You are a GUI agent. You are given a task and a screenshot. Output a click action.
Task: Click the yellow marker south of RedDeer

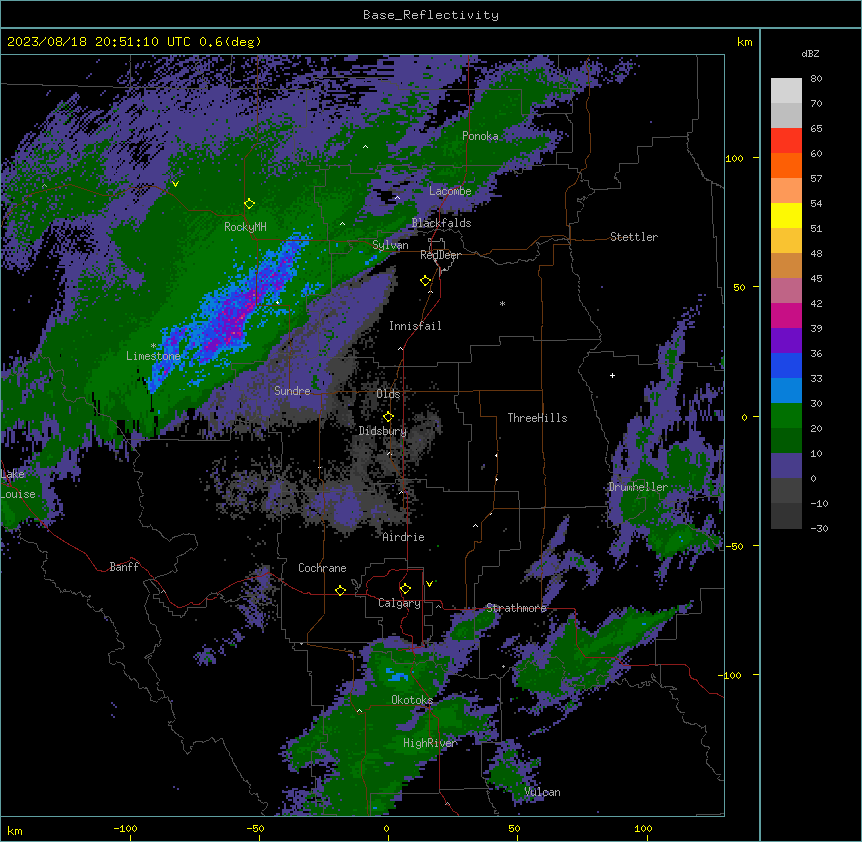click(426, 281)
